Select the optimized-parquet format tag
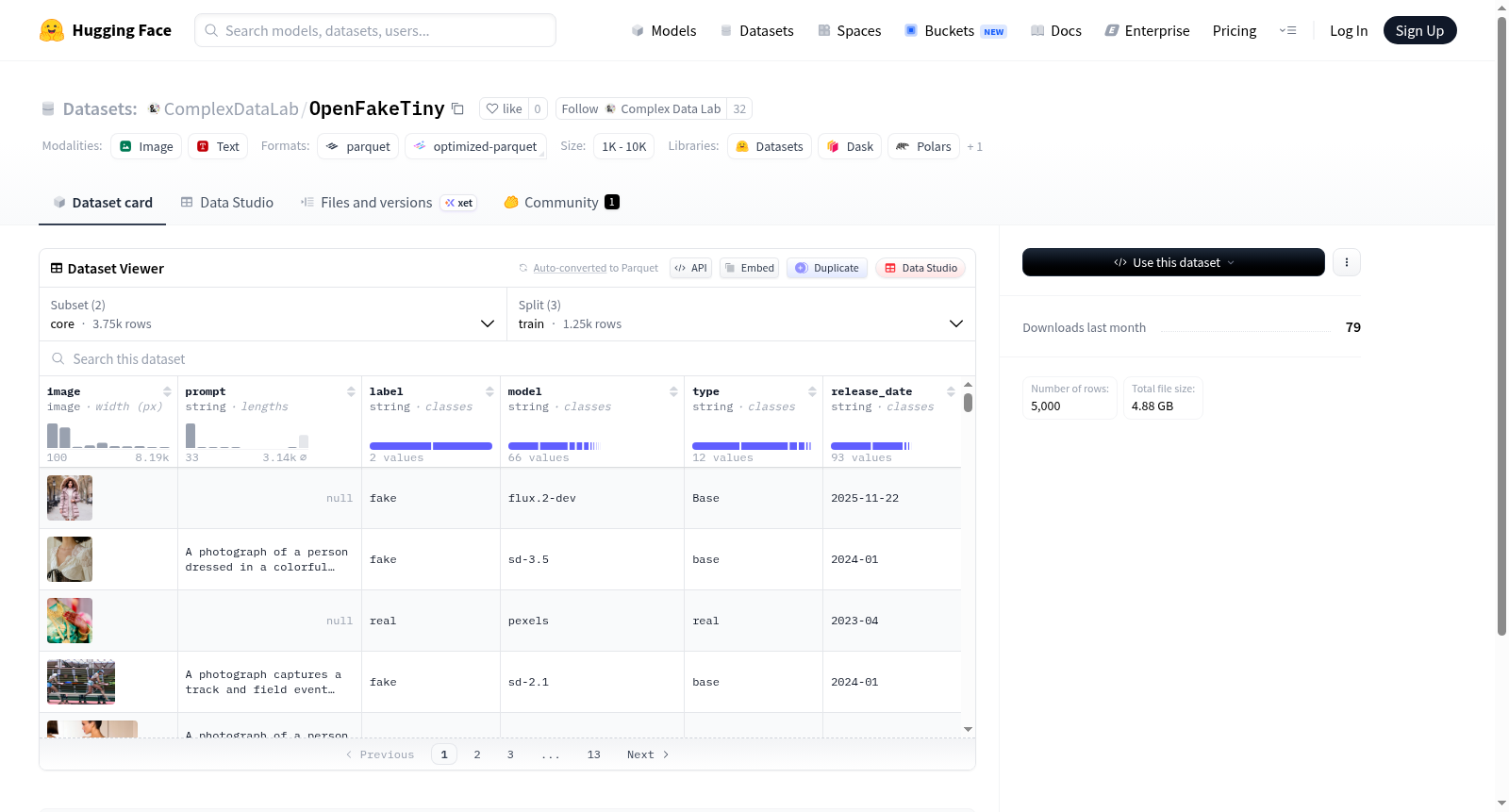 pos(475,146)
